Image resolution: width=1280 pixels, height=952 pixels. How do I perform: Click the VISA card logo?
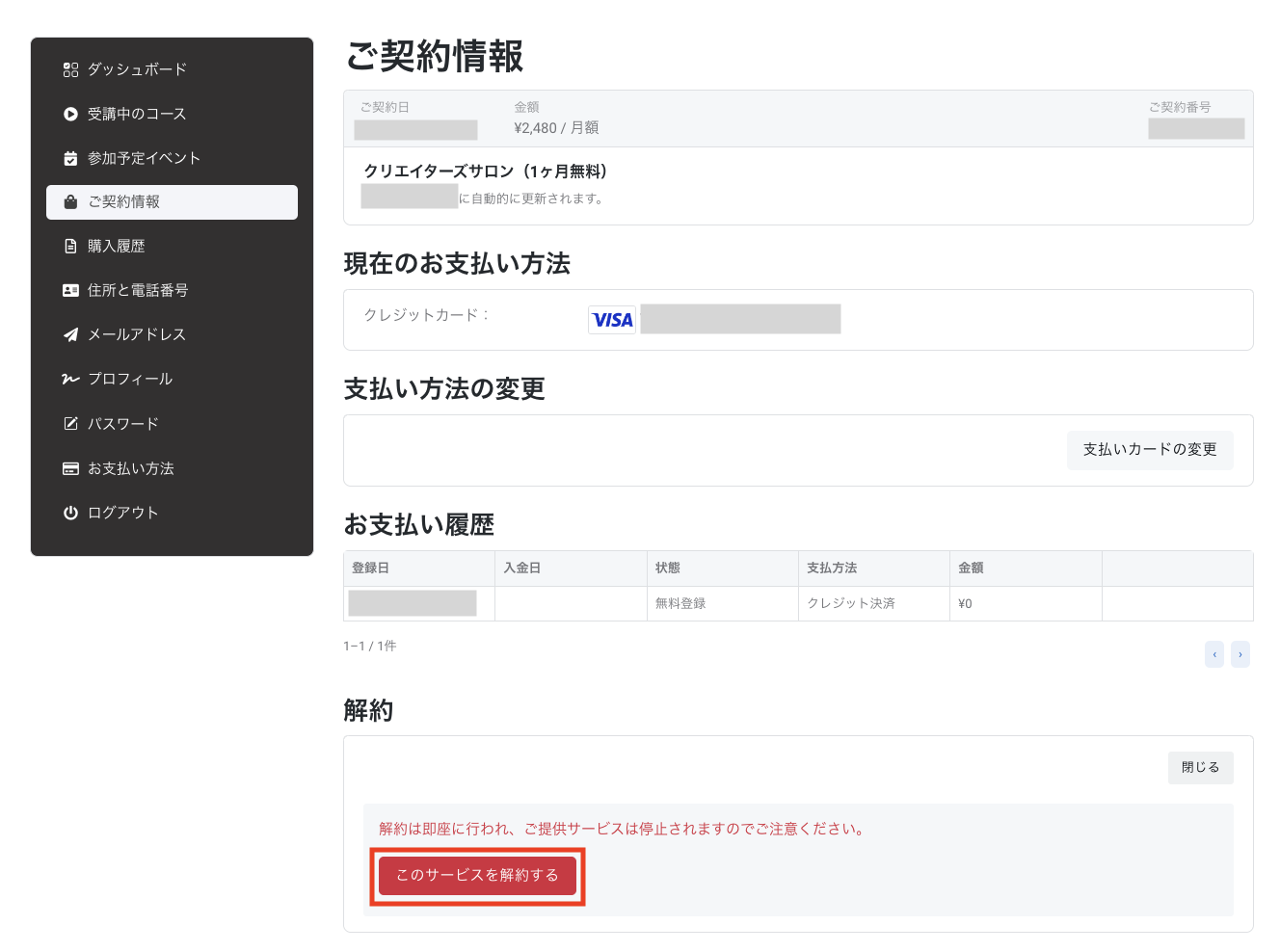coord(612,320)
